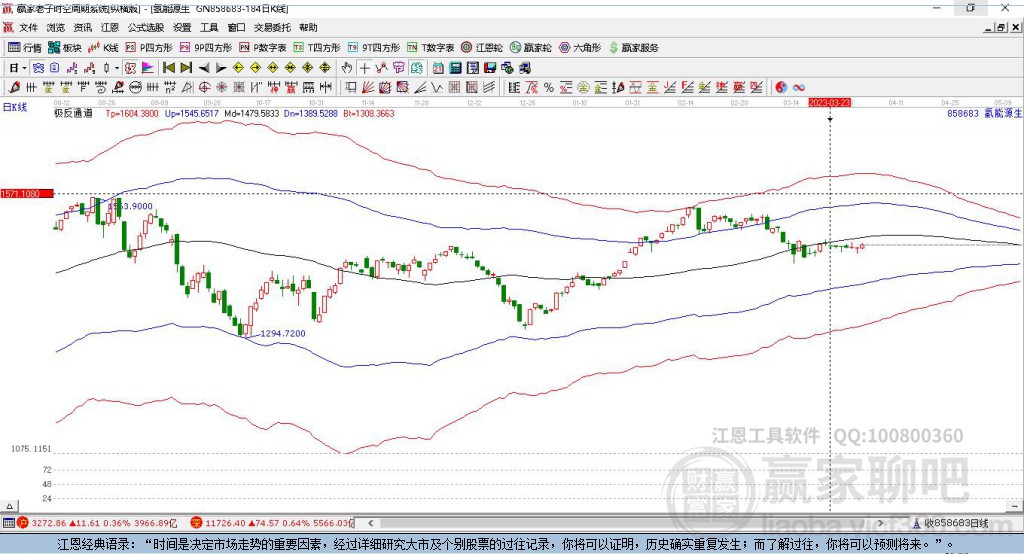The width and height of the screenshot is (1024, 554).
Task: Open the 交易委托 menu
Action: [272, 27]
